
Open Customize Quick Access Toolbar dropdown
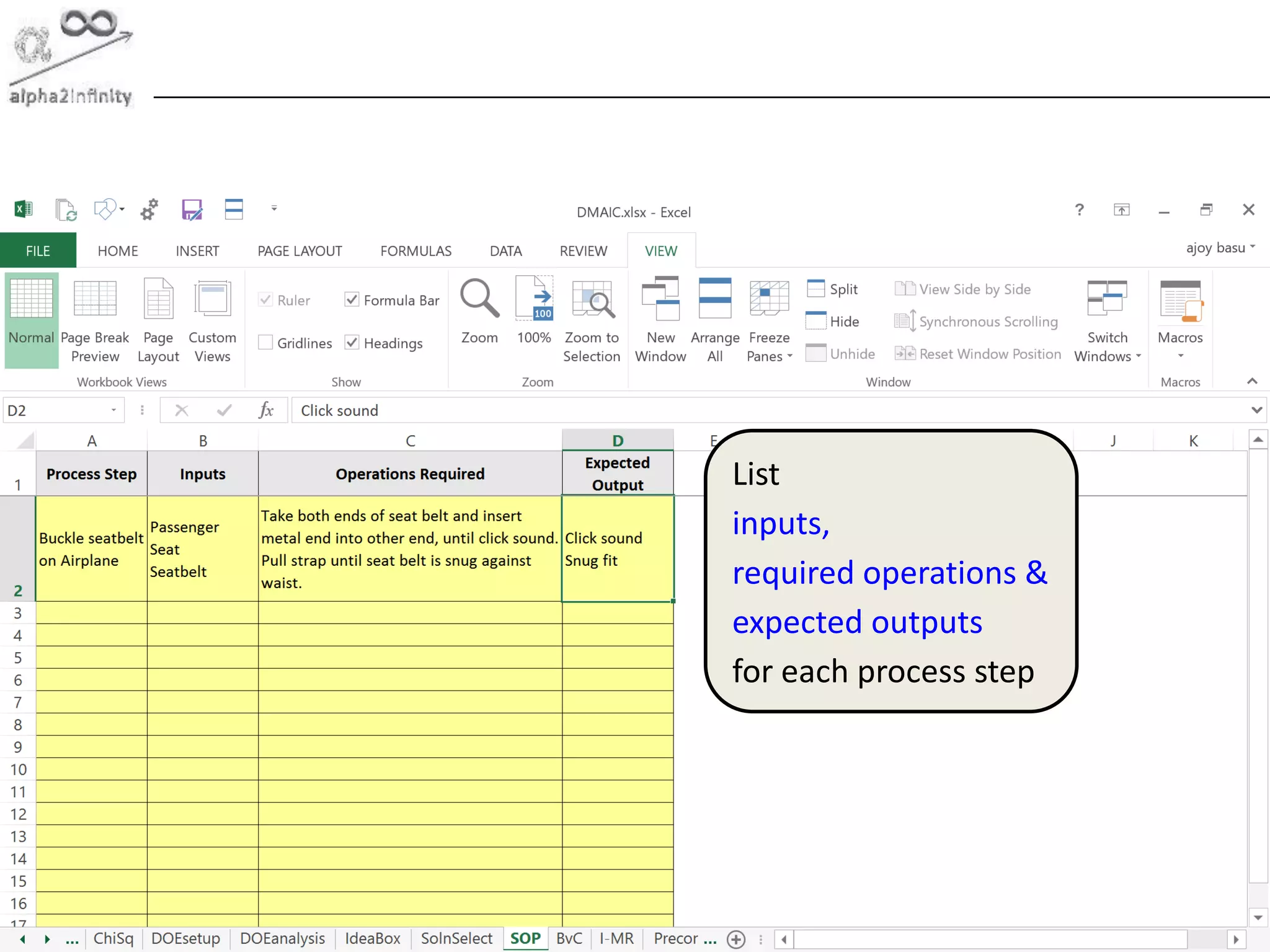click(x=274, y=209)
